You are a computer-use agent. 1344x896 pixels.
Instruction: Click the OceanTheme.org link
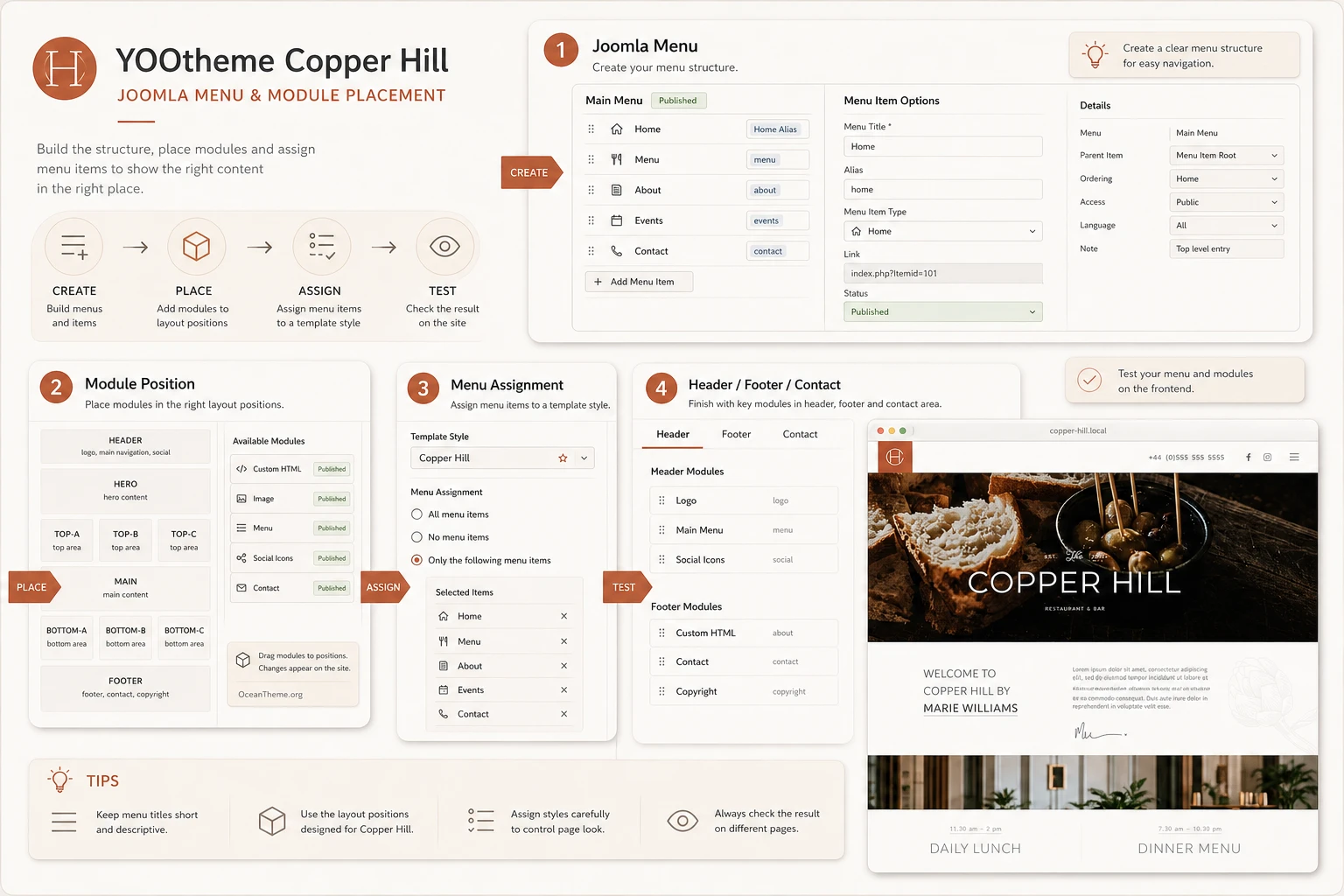[270, 695]
